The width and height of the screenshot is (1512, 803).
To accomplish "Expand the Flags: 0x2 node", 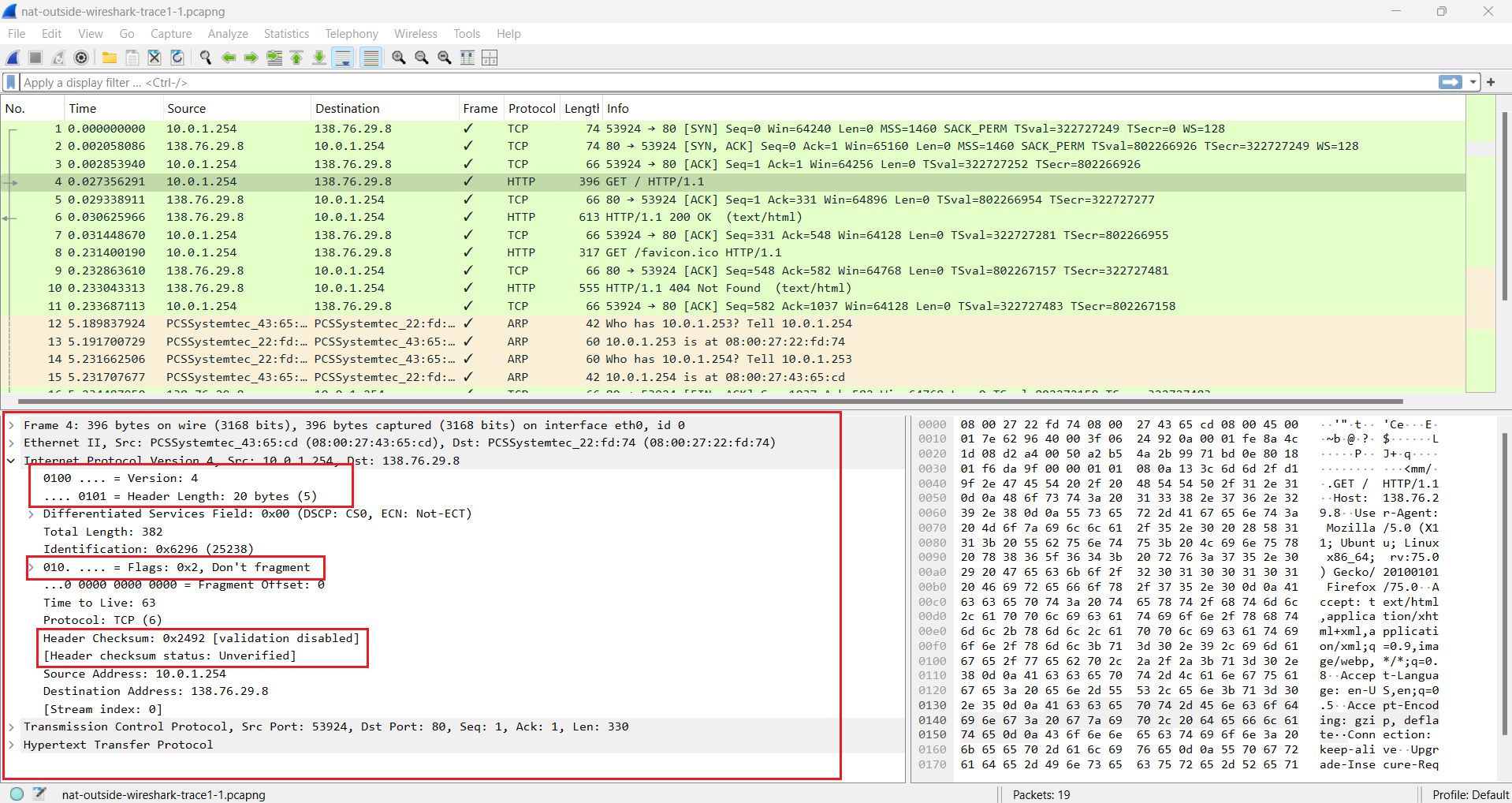I will 31,567.
